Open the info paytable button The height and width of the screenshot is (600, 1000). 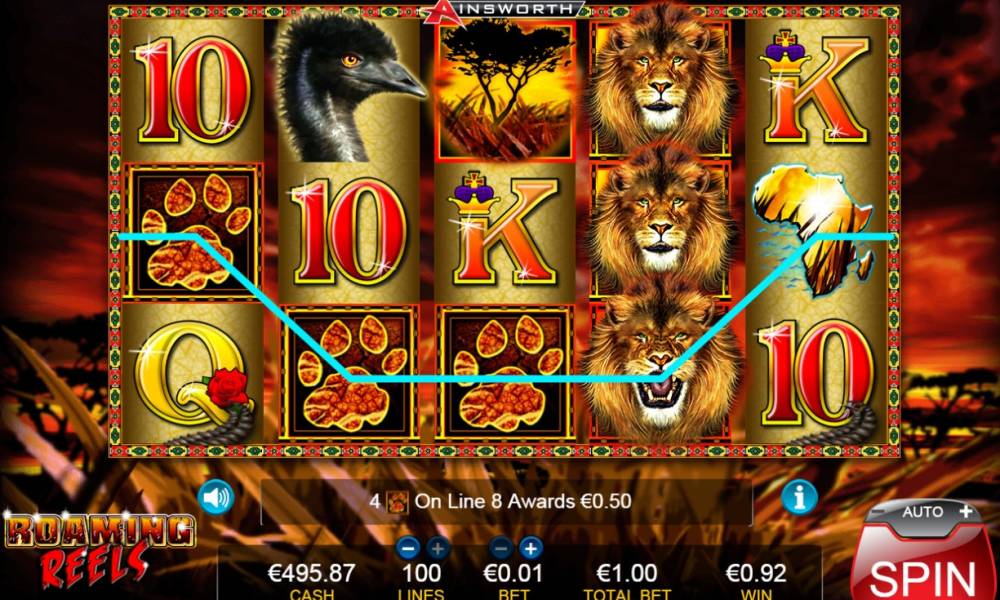pyautogui.click(x=799, y=495)
